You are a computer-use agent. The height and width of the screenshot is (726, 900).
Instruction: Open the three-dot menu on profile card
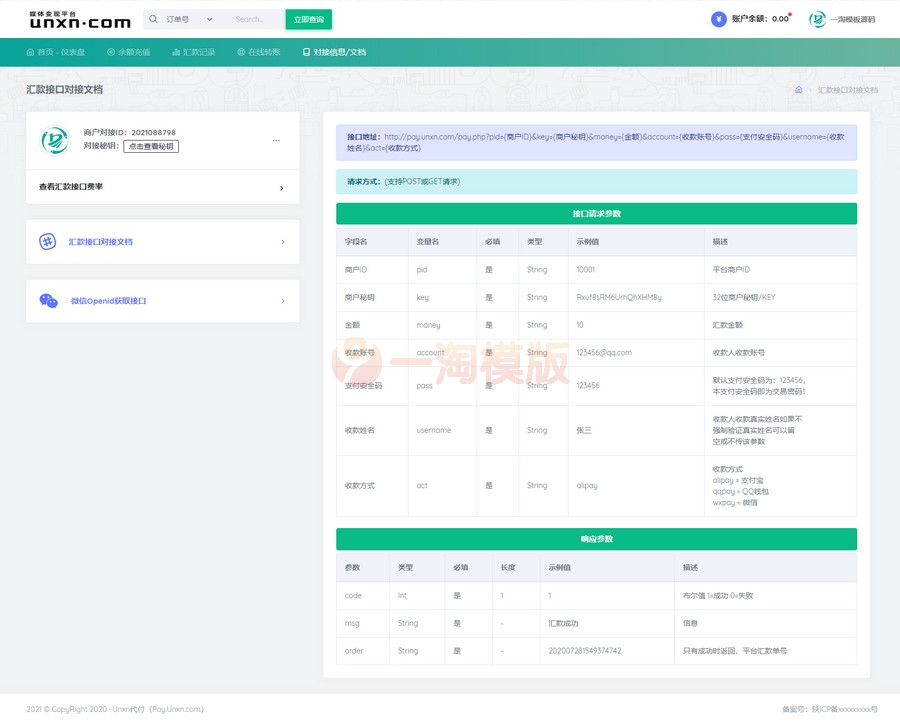pos(276,140)
